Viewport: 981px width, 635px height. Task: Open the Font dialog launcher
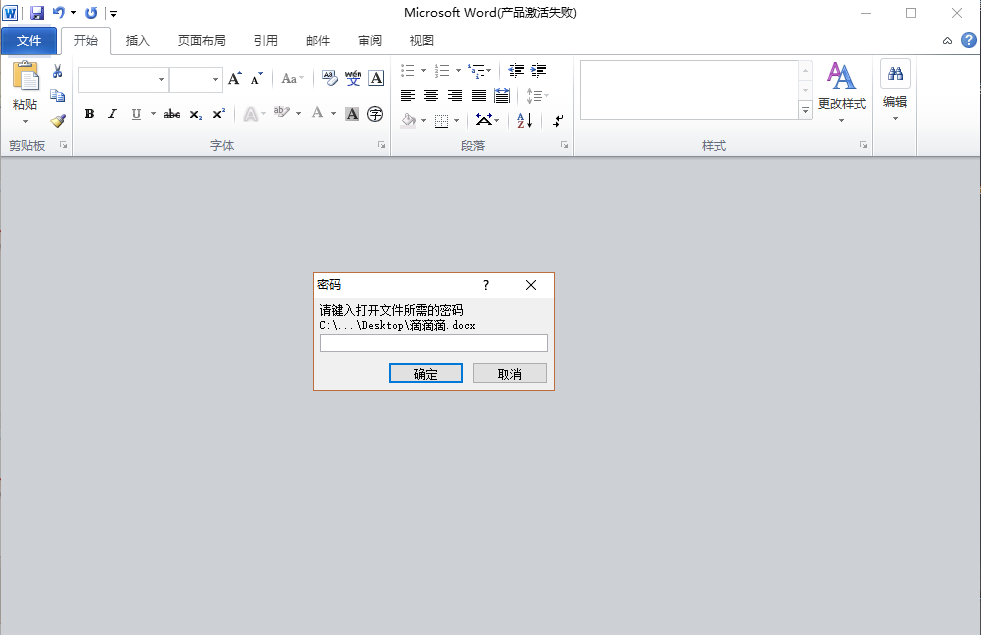click(382, 145)
